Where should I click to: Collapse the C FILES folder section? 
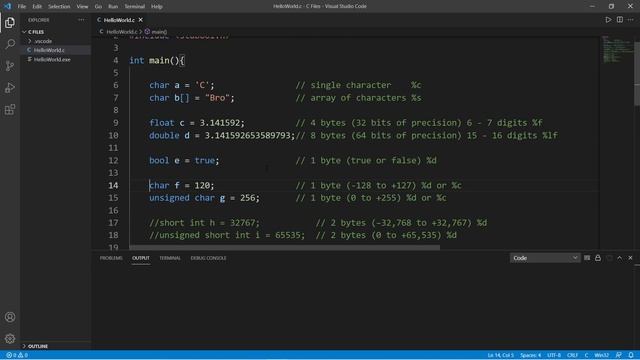36,32
